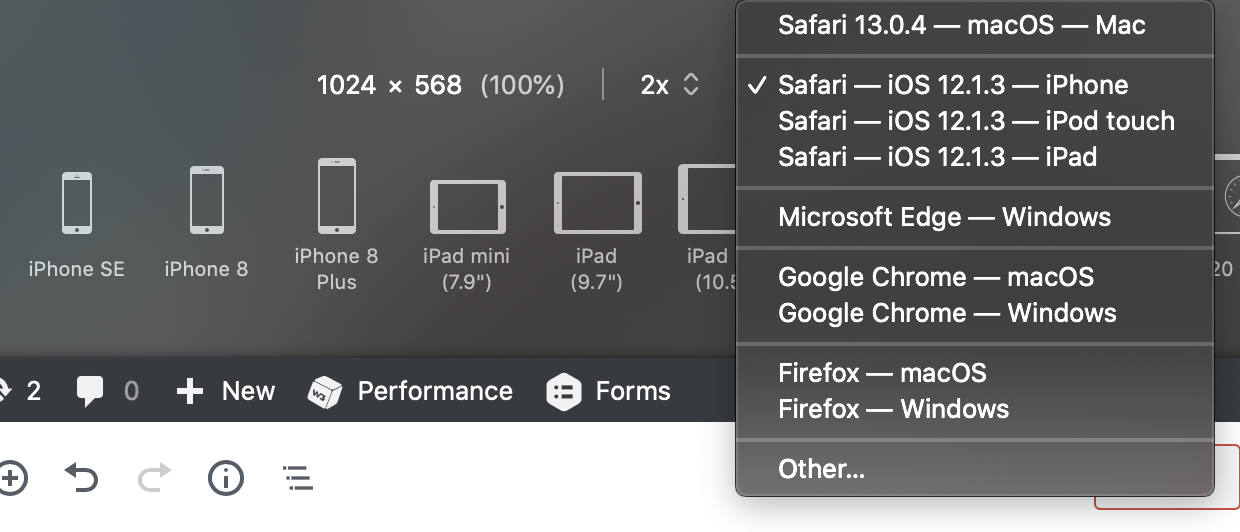1240x532 pixels.
Task: Choose Safari iOS 12.1.3 iPod touch
Action: (x=975, y=121)
